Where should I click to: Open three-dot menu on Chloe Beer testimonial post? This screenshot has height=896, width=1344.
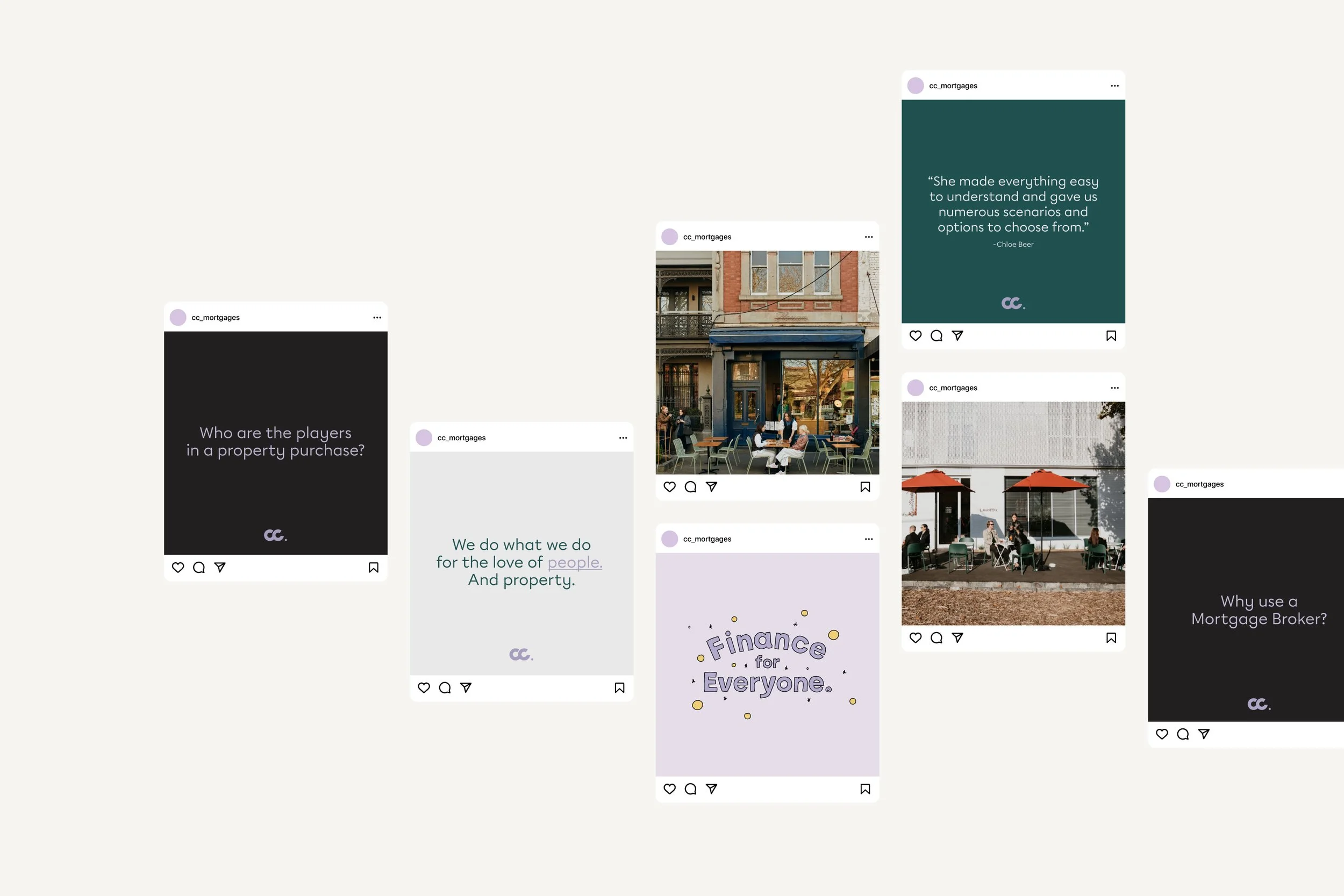pyautogui.click(x=1114, y=85)
